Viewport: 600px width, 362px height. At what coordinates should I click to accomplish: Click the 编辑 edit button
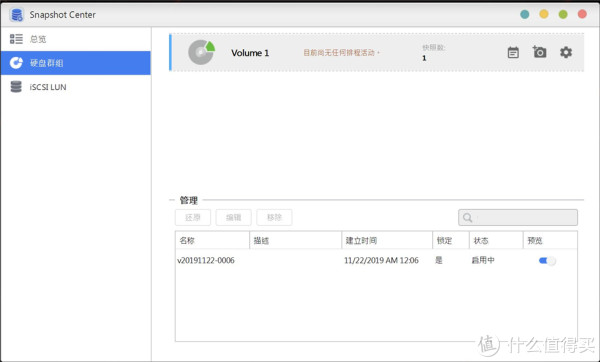coord(233,217)
